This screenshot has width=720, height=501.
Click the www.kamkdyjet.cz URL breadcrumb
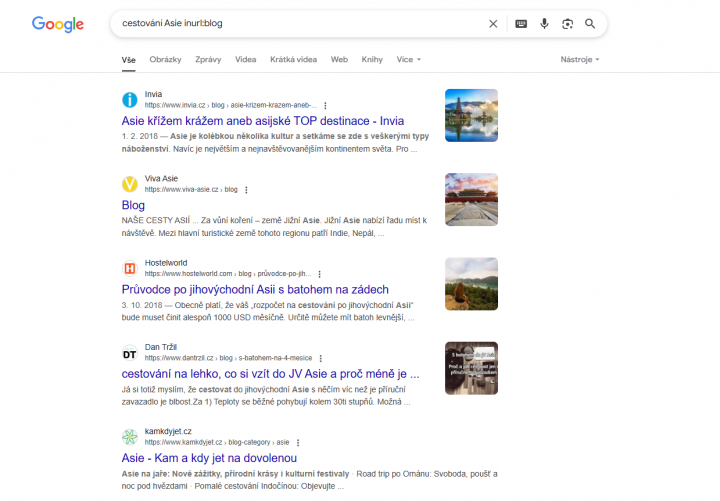coord(217,442)
